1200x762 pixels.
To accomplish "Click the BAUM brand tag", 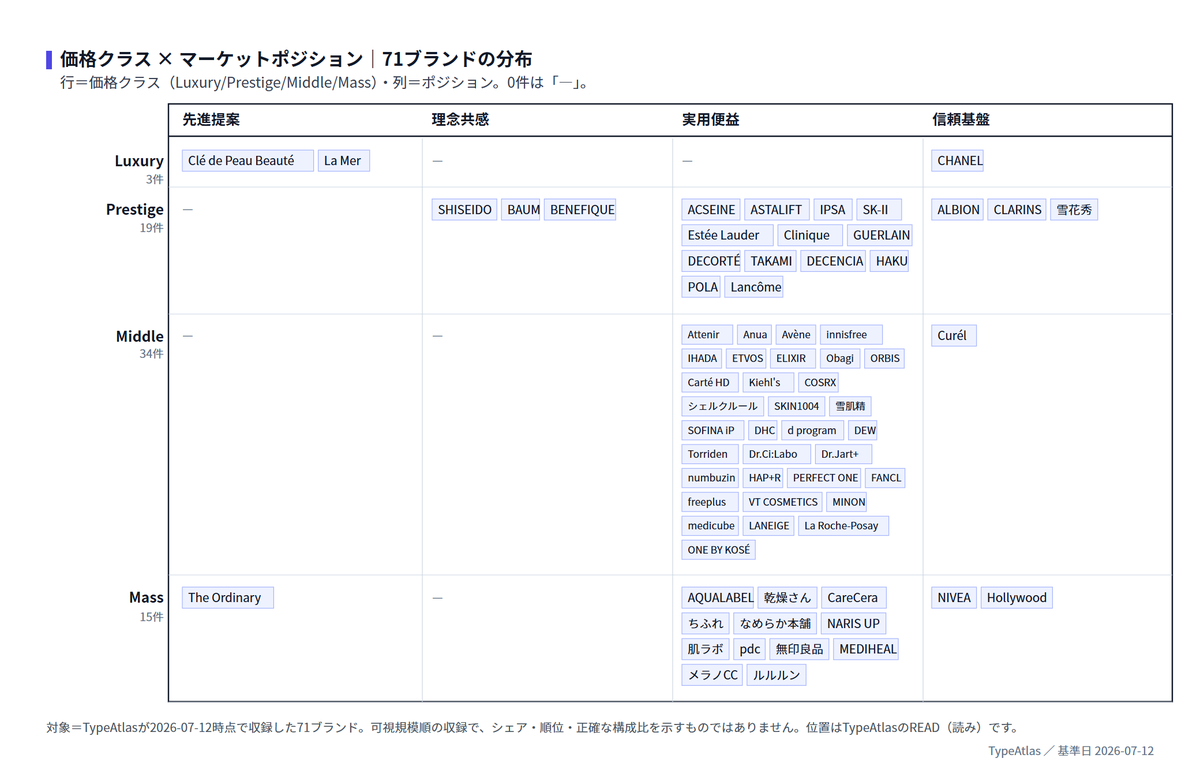I will click(522, 210).
